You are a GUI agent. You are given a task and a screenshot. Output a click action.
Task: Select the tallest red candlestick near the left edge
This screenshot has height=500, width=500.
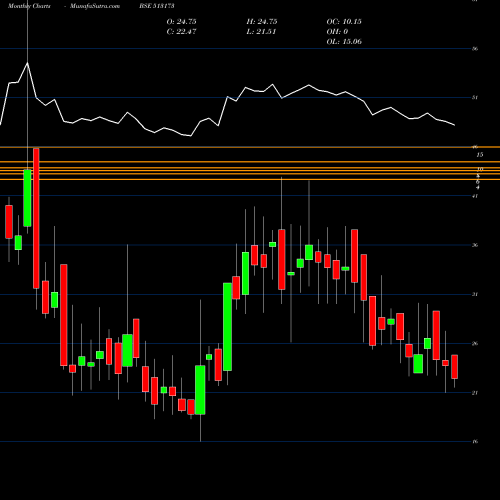(x=36, y=218)
